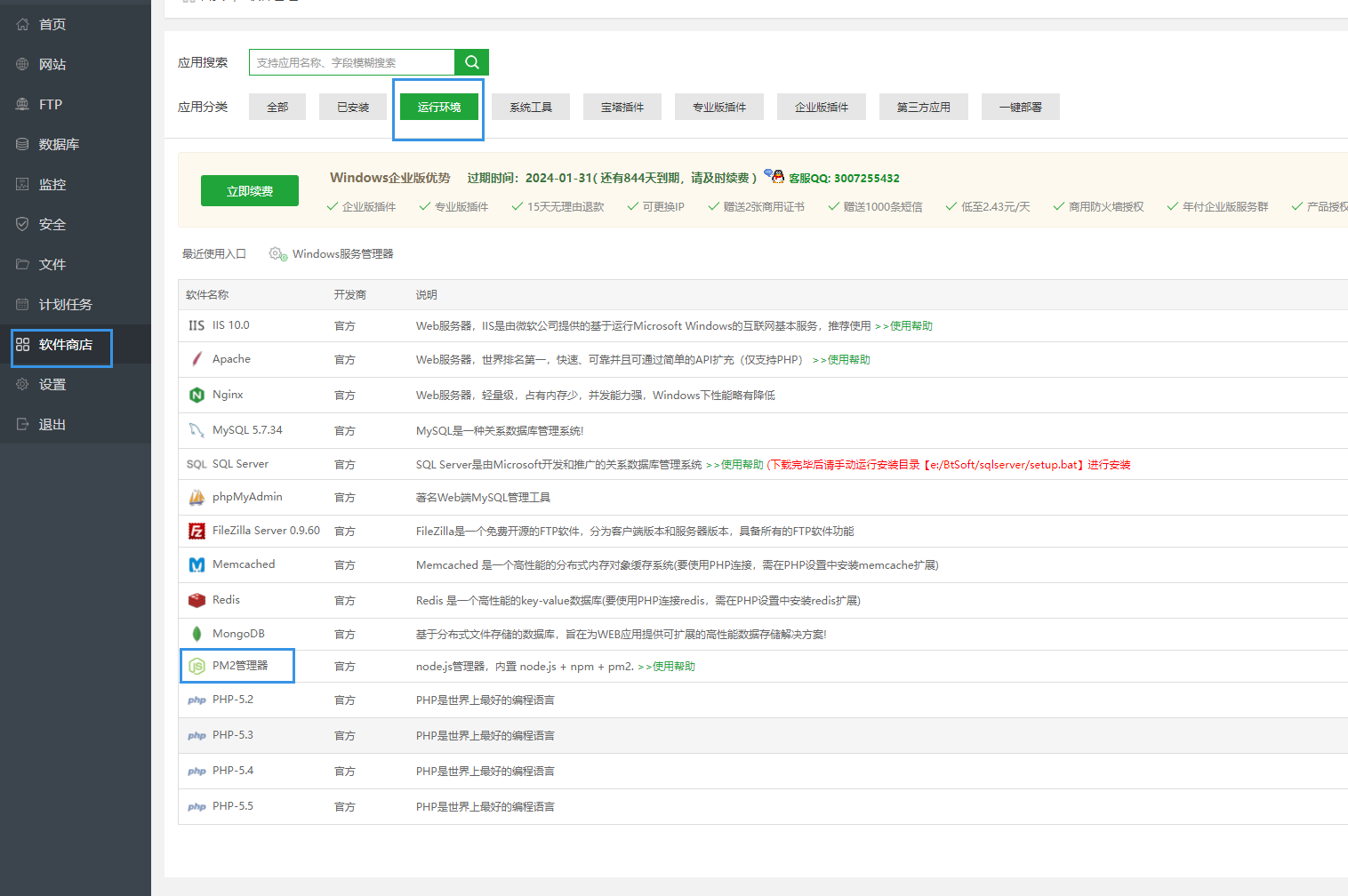Click the blue Memcached M icon

pyautogui.click(x=197, y=564)
